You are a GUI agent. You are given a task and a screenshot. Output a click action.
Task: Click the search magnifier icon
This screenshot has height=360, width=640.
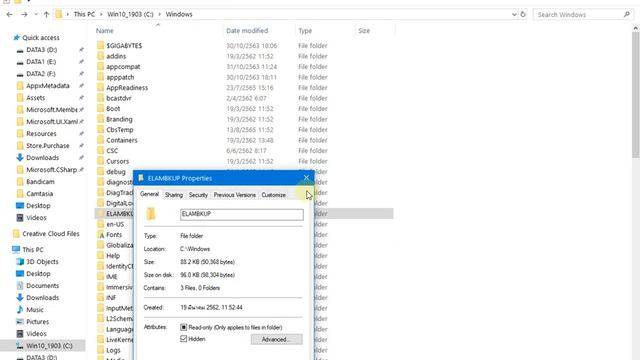[627, 14]
